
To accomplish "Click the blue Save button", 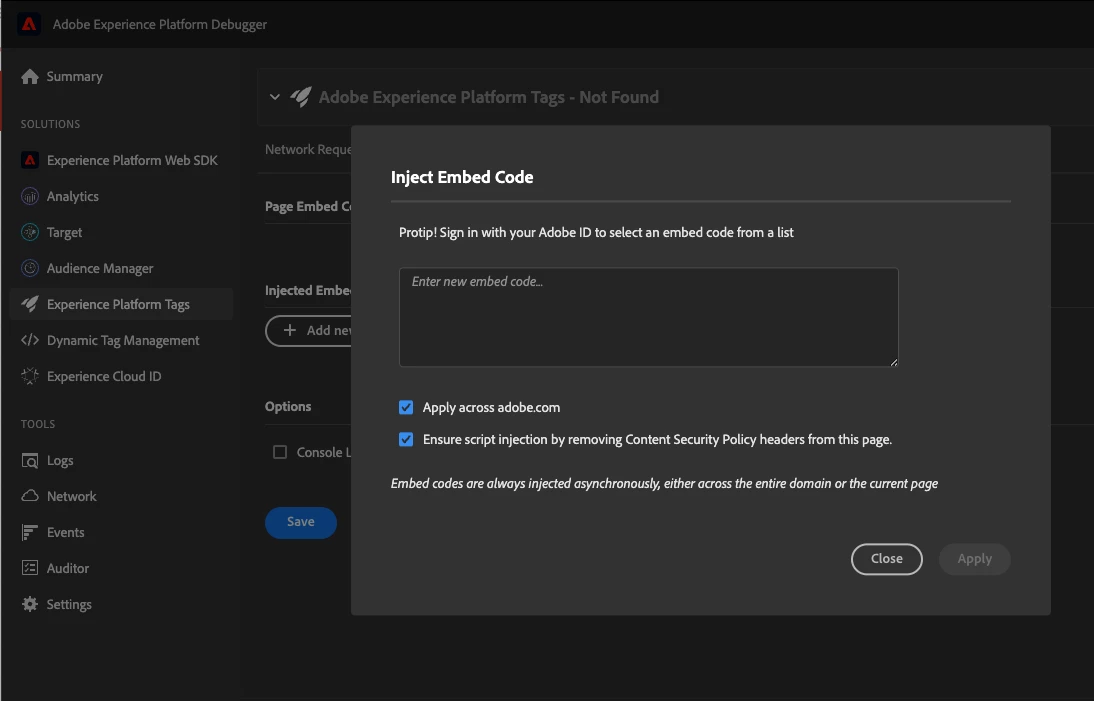I will [x=301, y=522].
